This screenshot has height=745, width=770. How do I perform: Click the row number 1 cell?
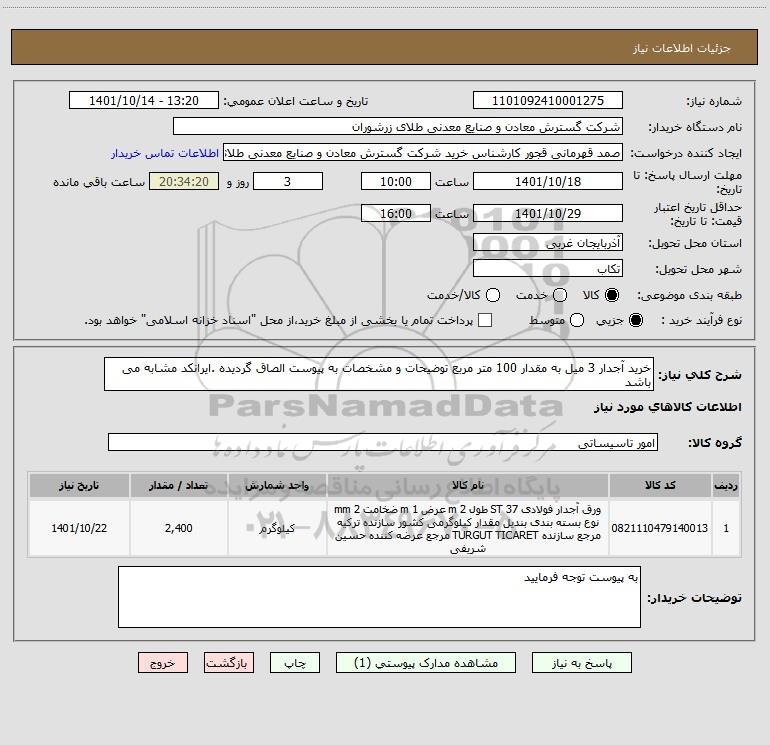coord(726,528)
